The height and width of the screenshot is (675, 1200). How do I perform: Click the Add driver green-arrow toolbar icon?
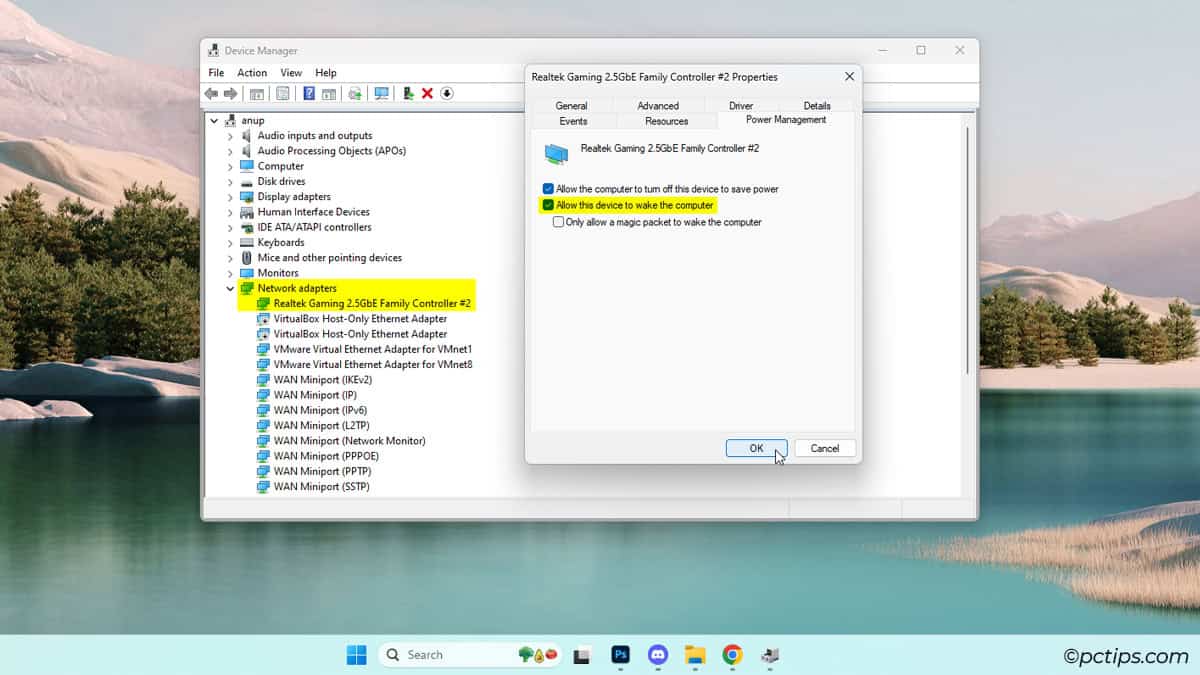pos(408,93)
